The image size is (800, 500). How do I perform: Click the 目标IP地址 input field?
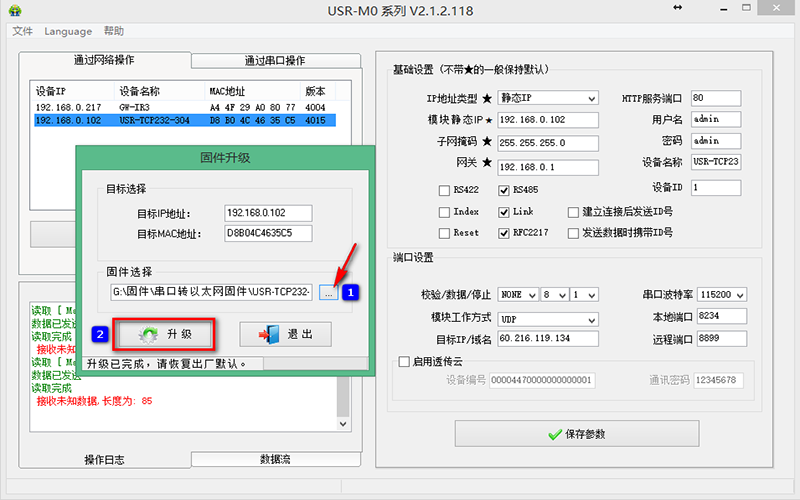[x=268, y=213]
